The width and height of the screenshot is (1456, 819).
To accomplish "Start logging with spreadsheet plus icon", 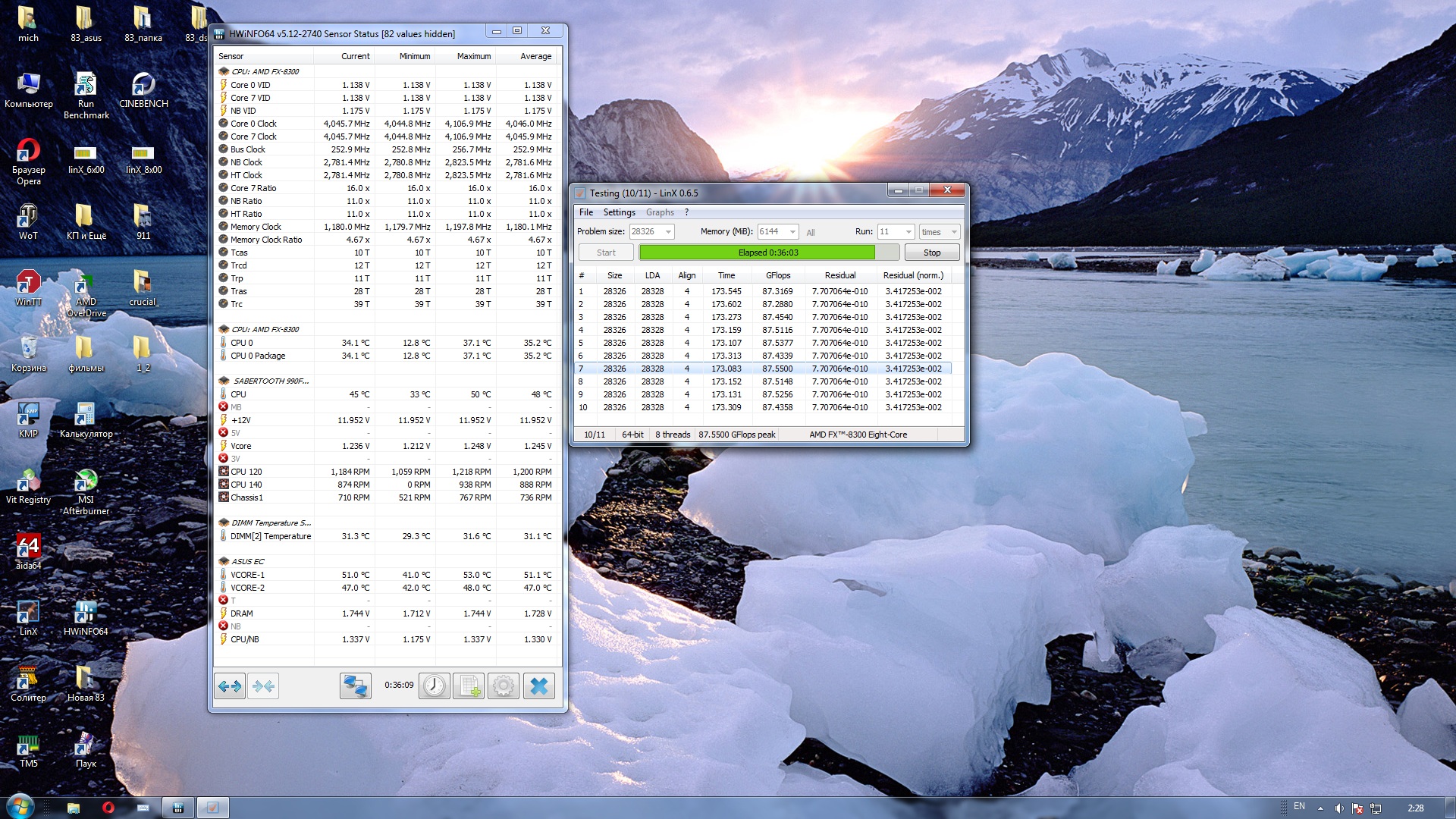I will [x=469, y=686].
